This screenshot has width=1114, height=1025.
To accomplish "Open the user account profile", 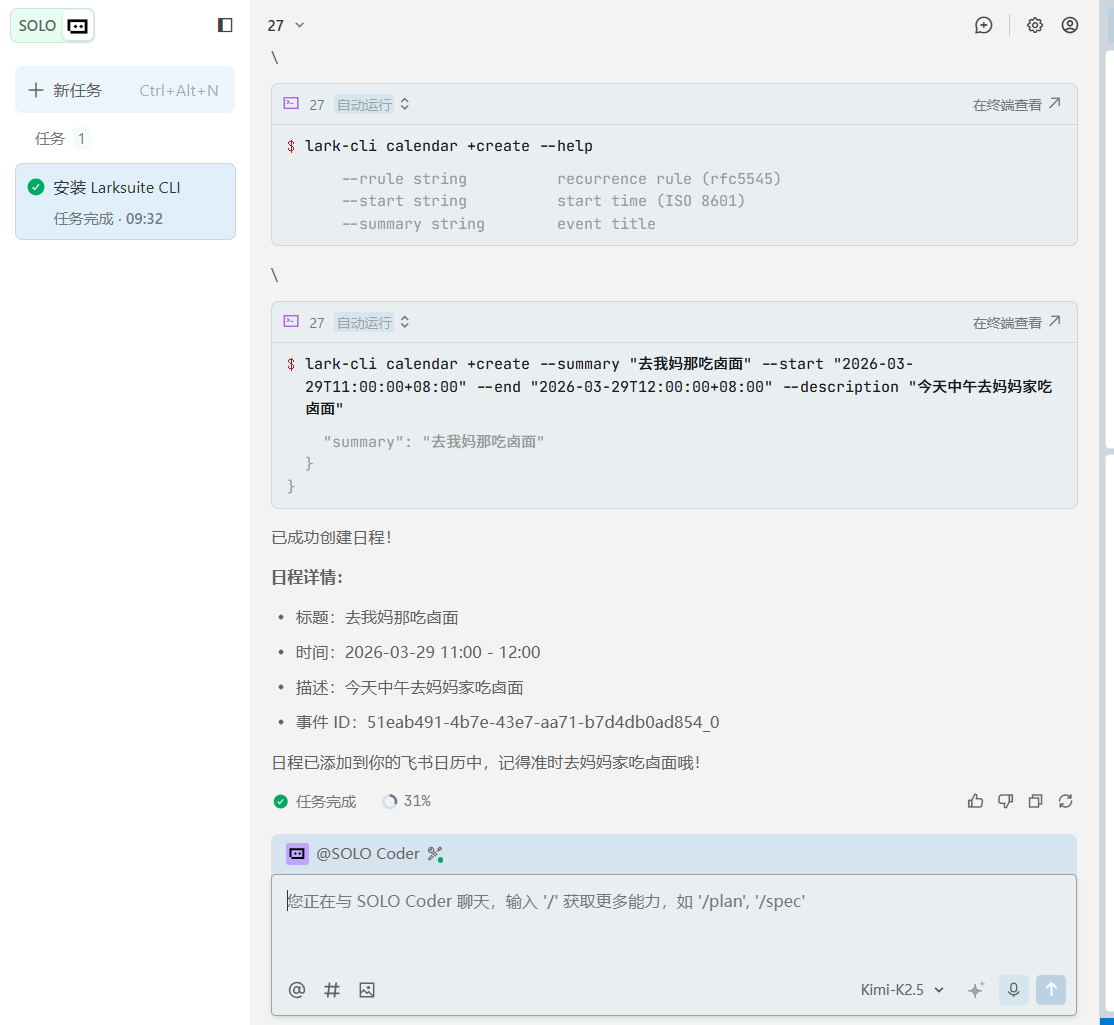I will click(1070, 26).
